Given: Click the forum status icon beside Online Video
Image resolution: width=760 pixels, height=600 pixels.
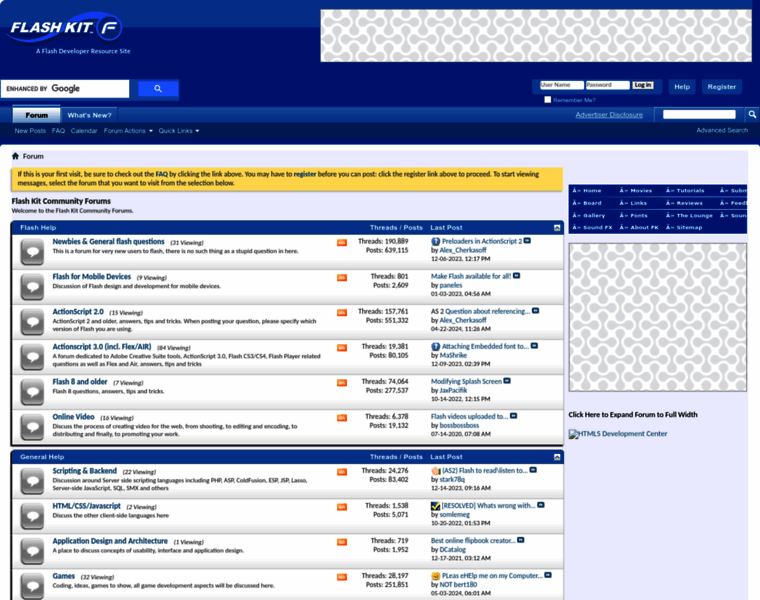Looking at the screenshot, I should coord(32,427).
